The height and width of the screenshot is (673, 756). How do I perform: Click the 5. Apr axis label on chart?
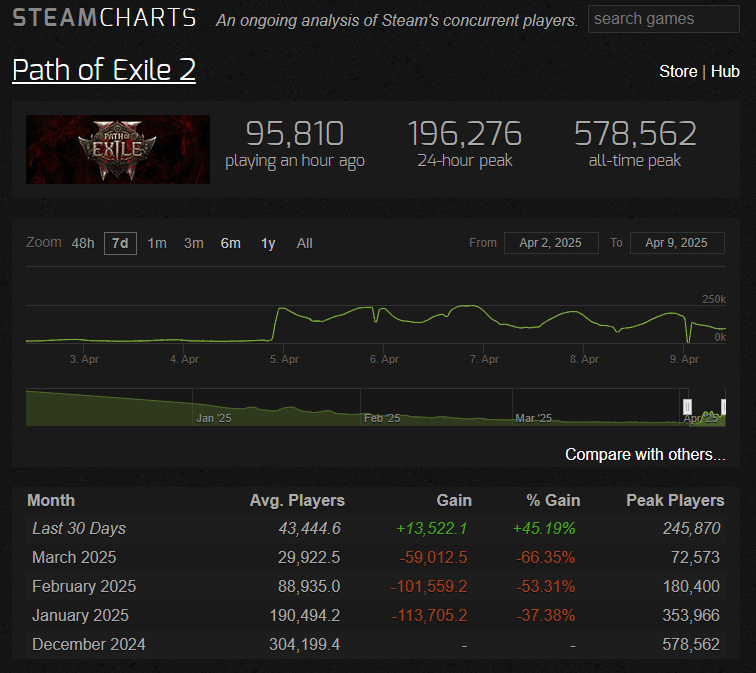tap(284, 359)
